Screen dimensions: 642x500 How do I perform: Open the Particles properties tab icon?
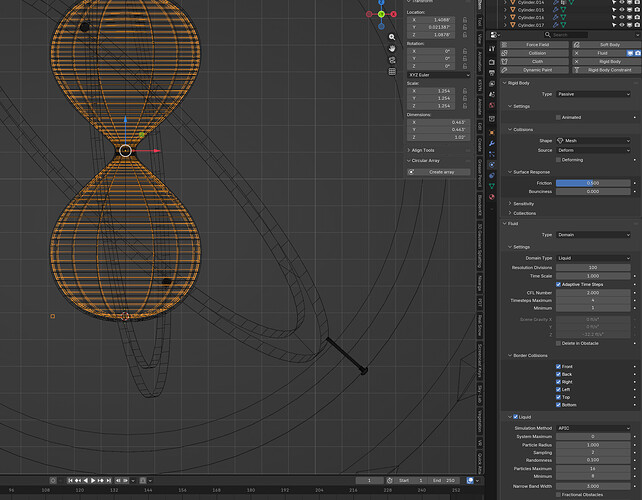492,154
